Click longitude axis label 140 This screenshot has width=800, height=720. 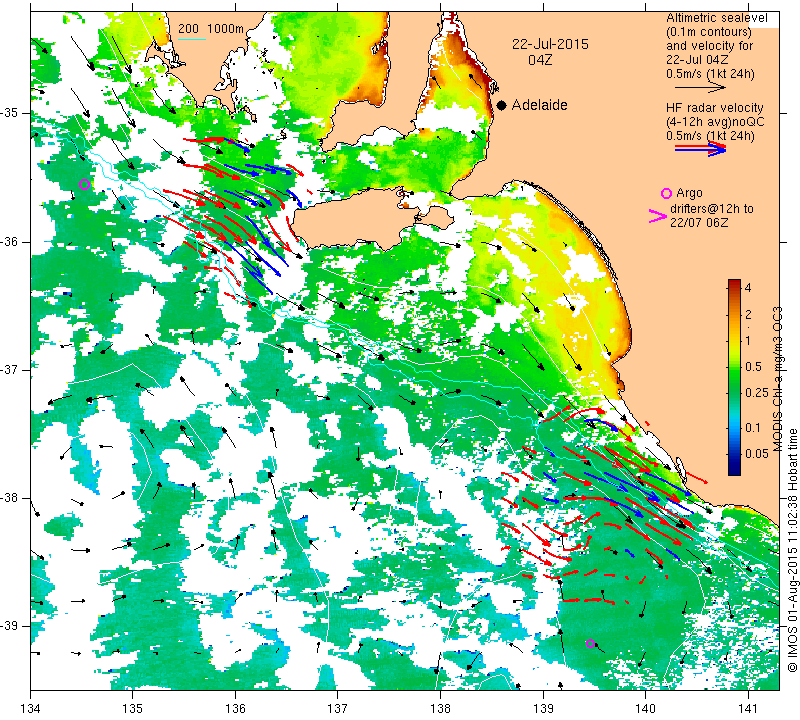pos(645,708)
